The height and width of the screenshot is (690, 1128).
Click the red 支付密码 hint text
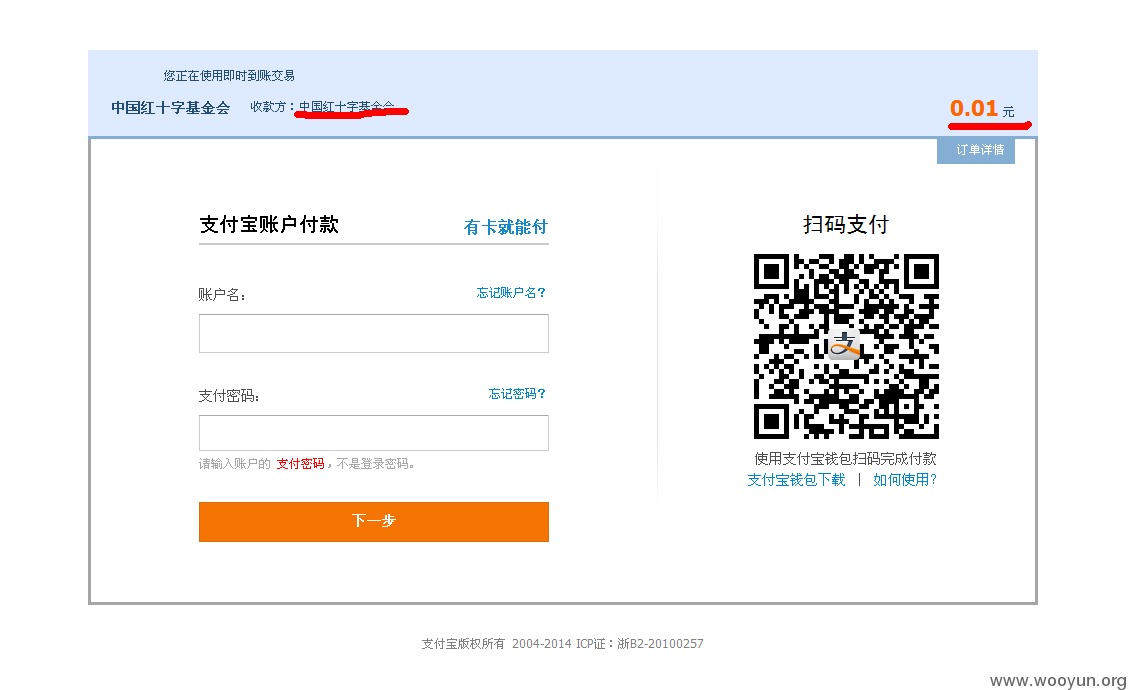(301, 464)
